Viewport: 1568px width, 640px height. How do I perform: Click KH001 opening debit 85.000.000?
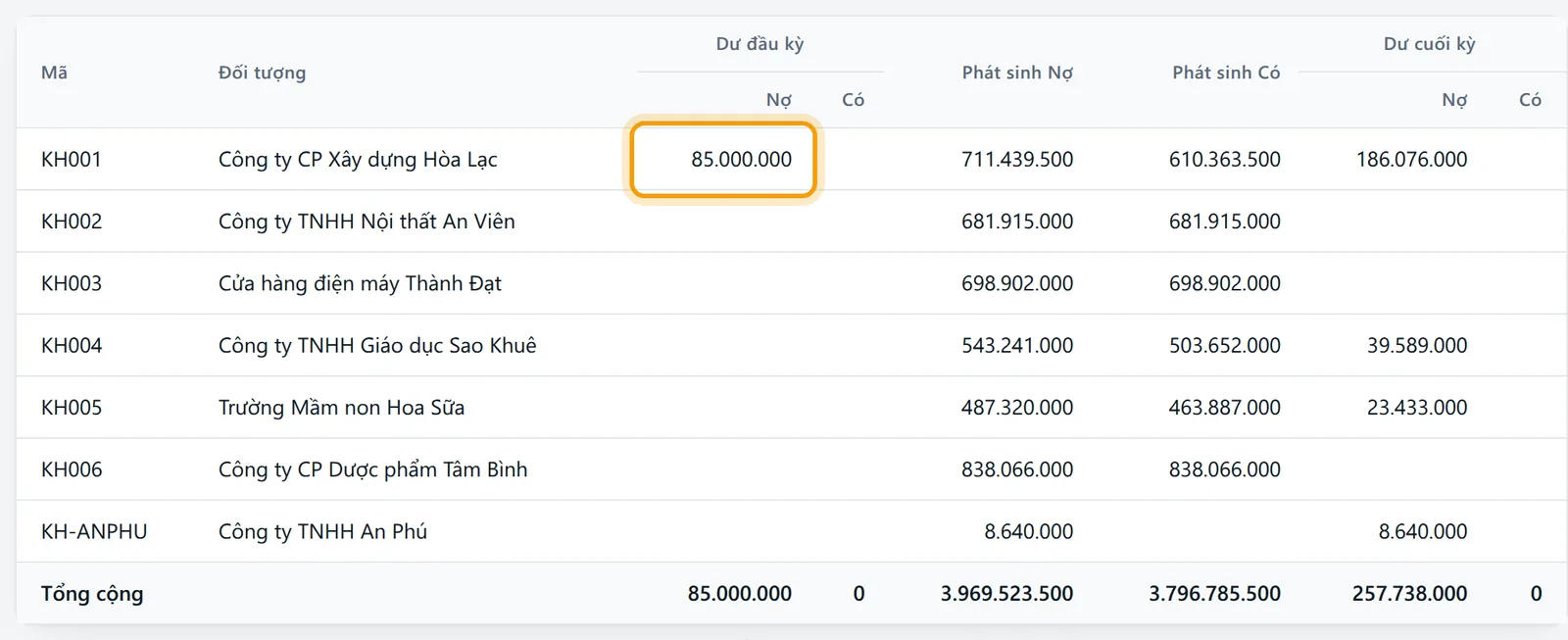(741, 159)
